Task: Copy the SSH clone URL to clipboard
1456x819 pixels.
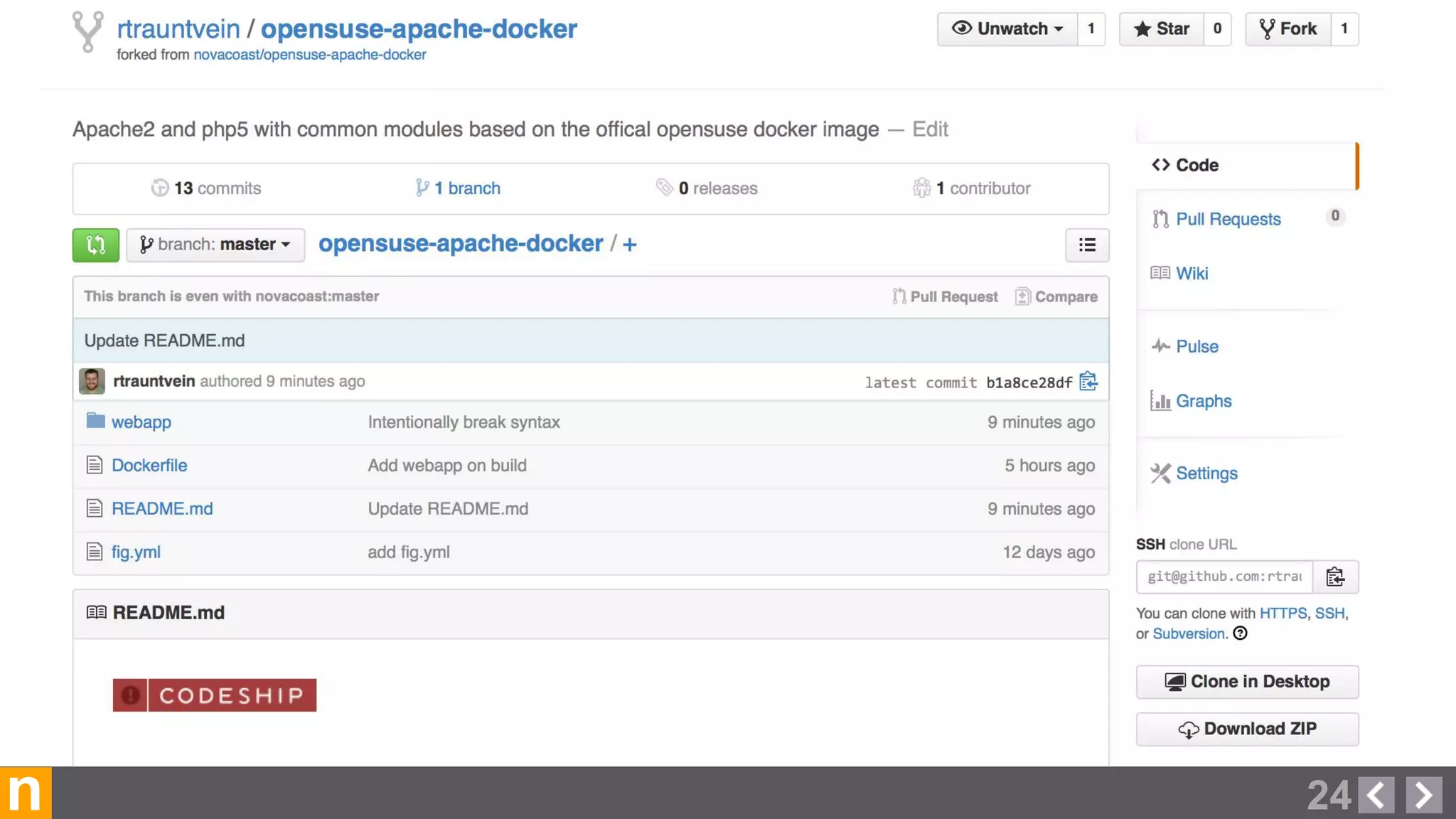Action: (x=1334, y=577)
